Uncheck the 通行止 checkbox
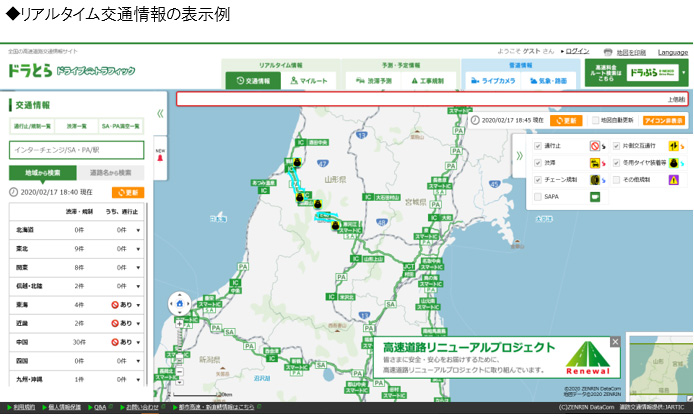This screenshot has width=694, height=416. 537,145
